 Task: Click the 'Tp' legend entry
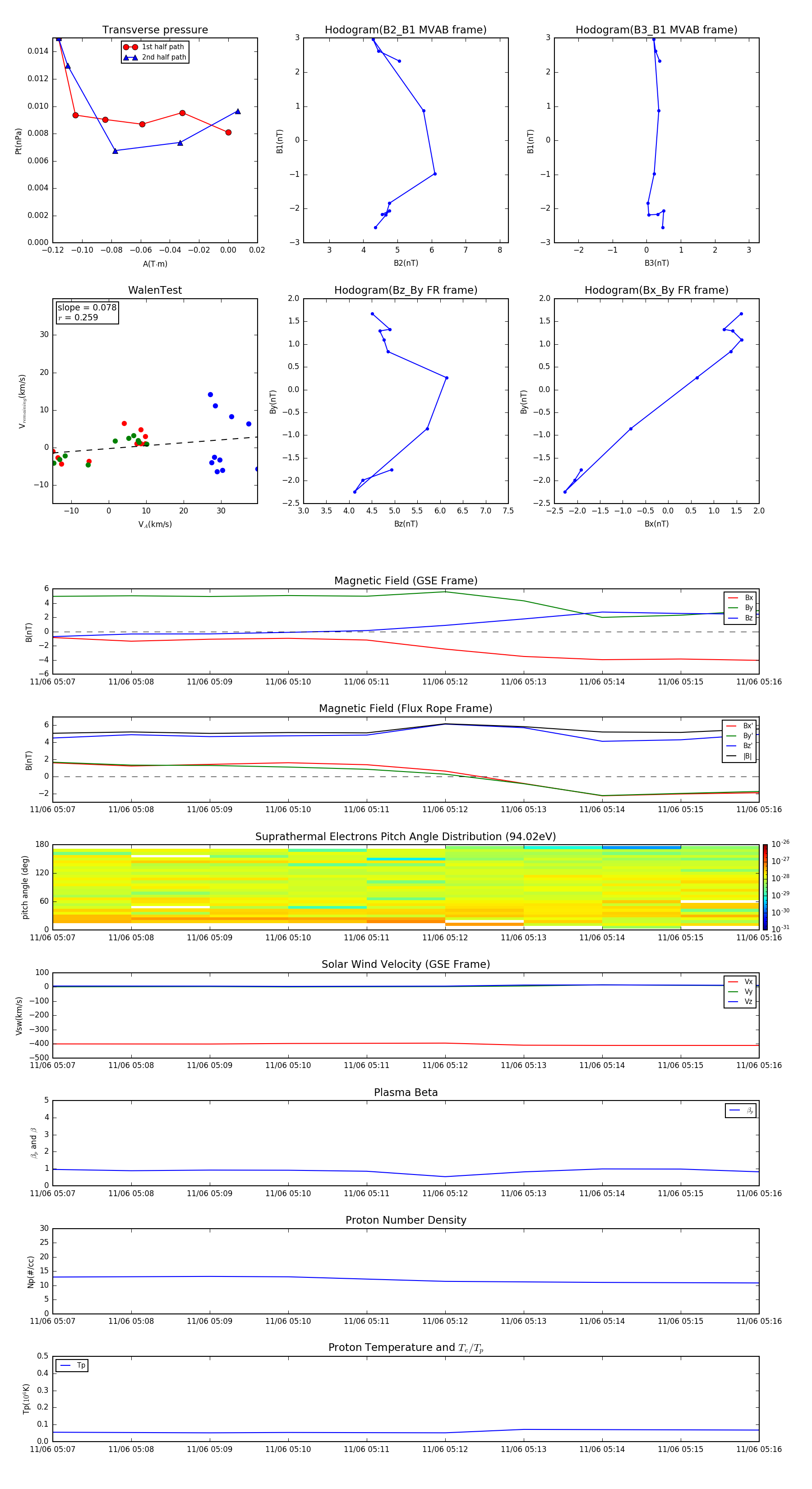point(72,1366)
